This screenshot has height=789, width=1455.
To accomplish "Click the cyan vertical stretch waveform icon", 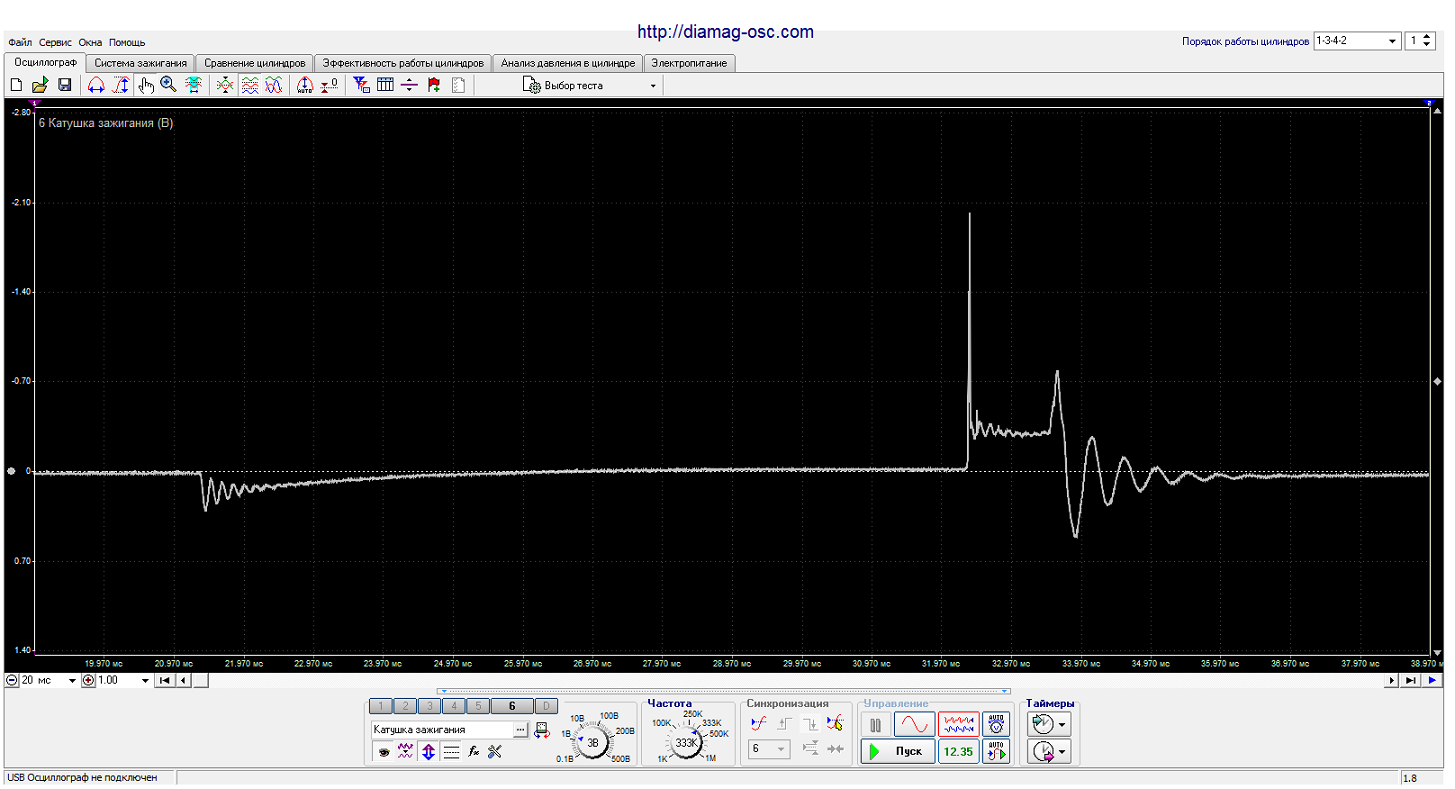I will click(193, 86).
